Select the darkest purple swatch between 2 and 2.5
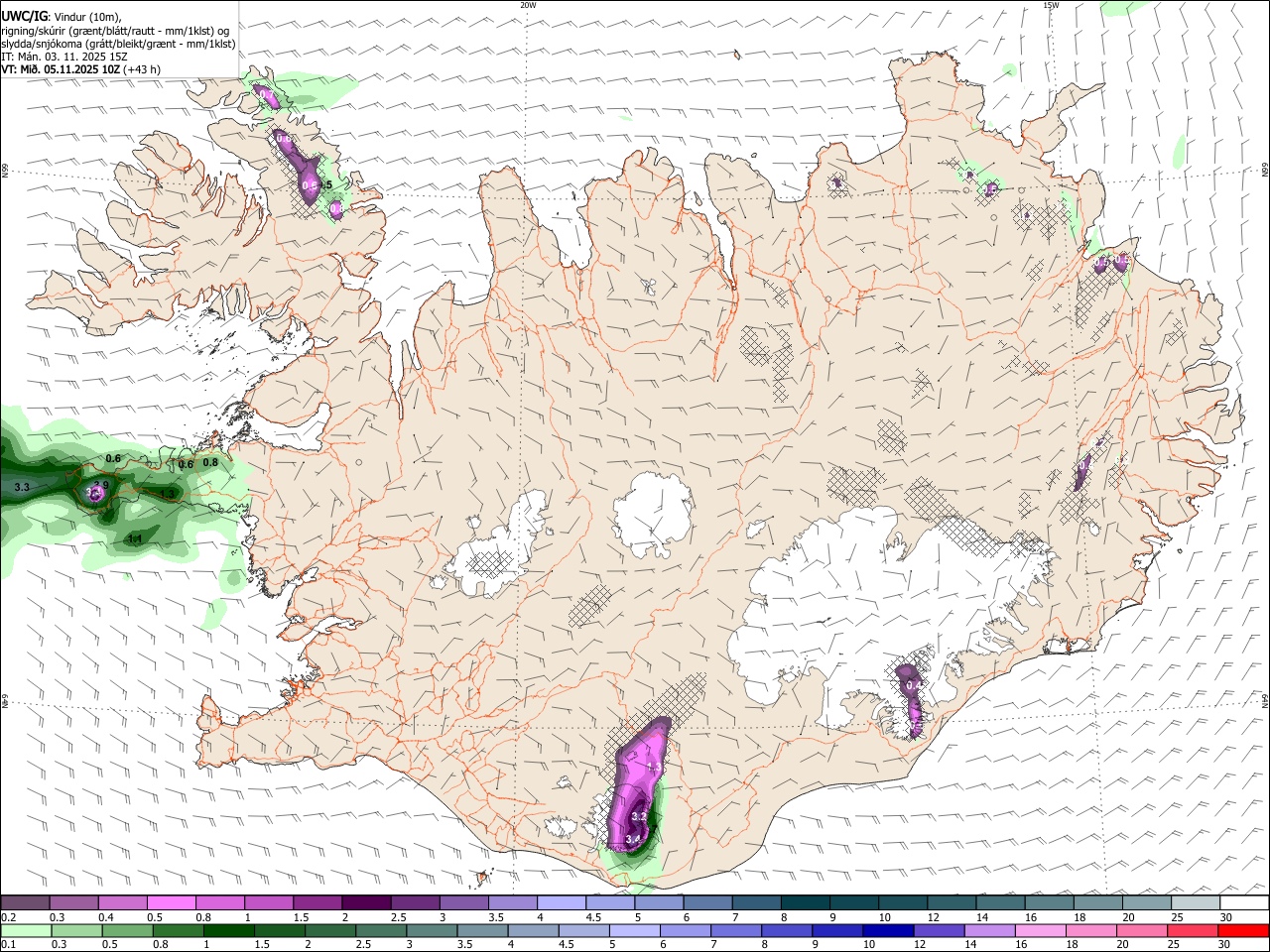This screenshot has height=952, width=1270. pos(365,902)
